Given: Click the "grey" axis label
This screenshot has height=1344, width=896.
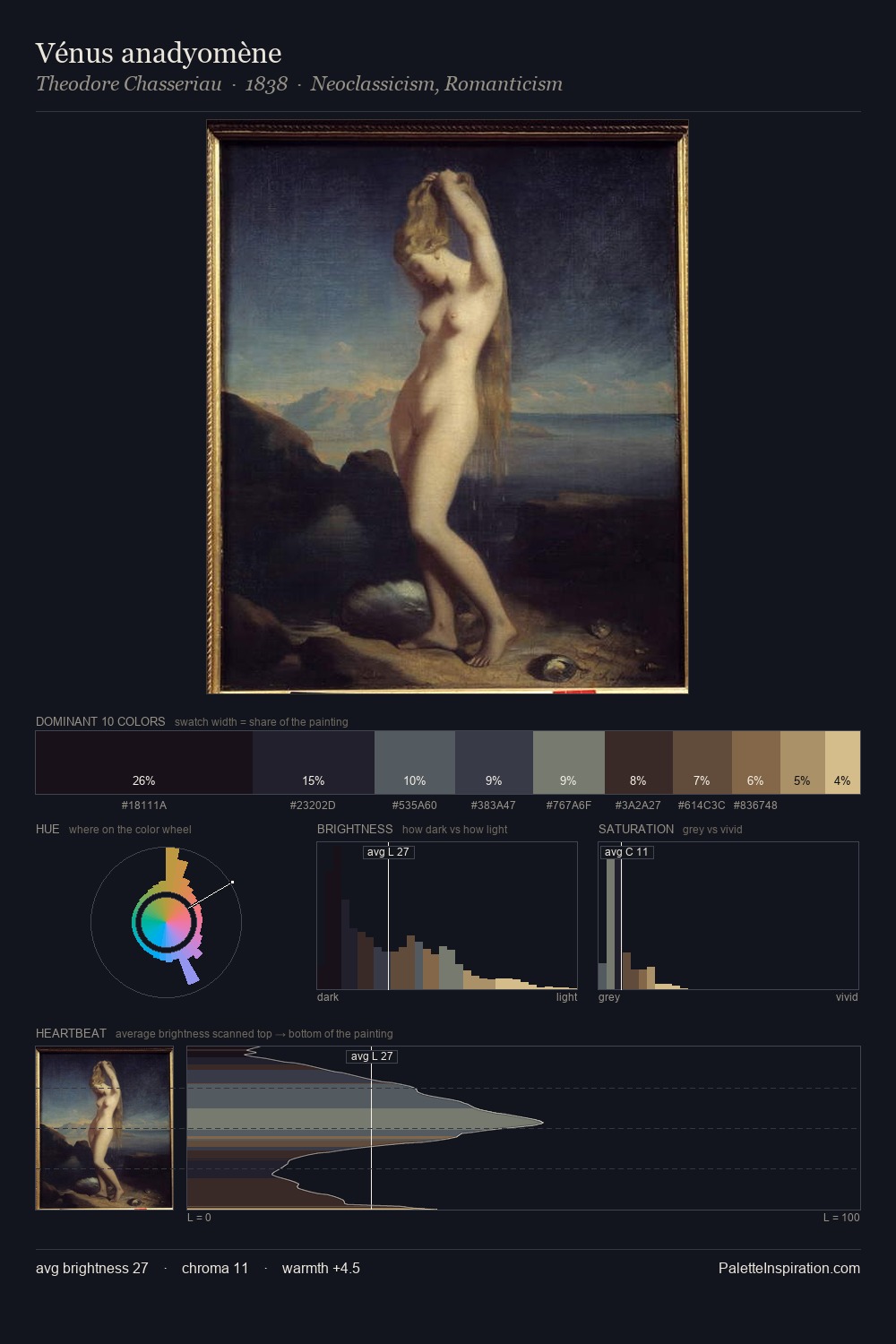Looking at the screenshot, I should (x=609, y=996).
